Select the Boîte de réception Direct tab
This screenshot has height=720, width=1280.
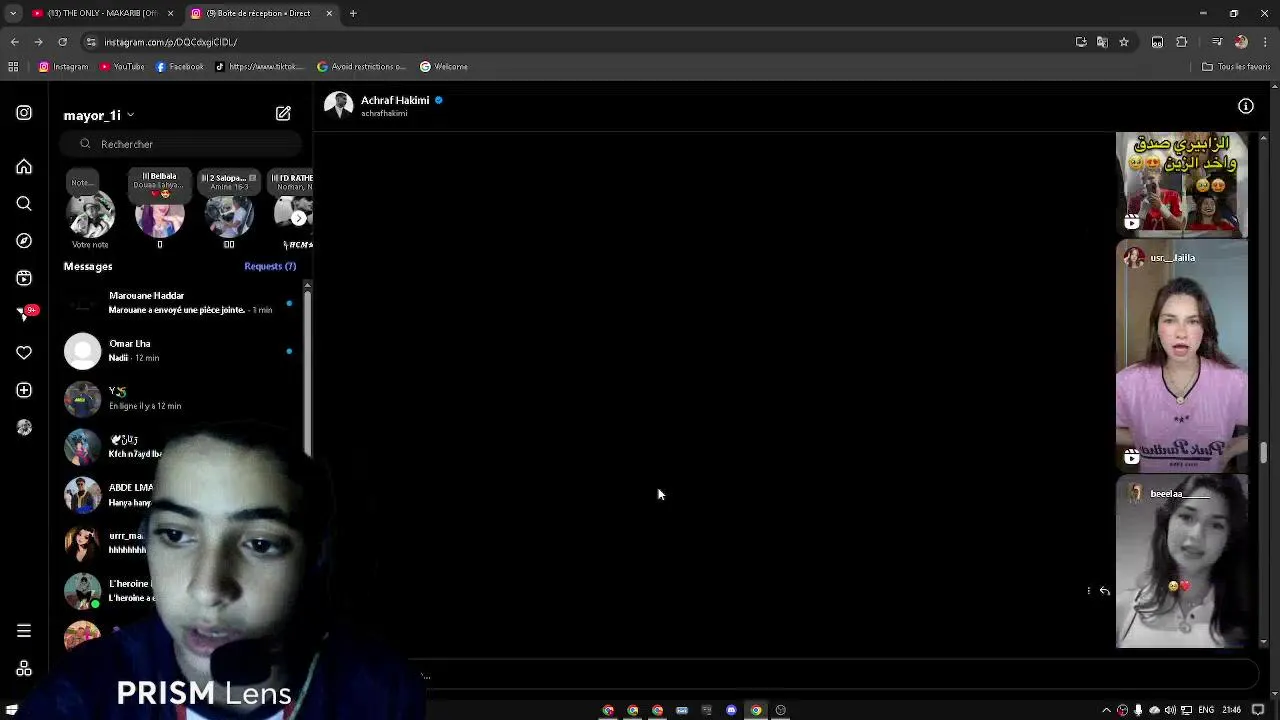tap(260, 13)
